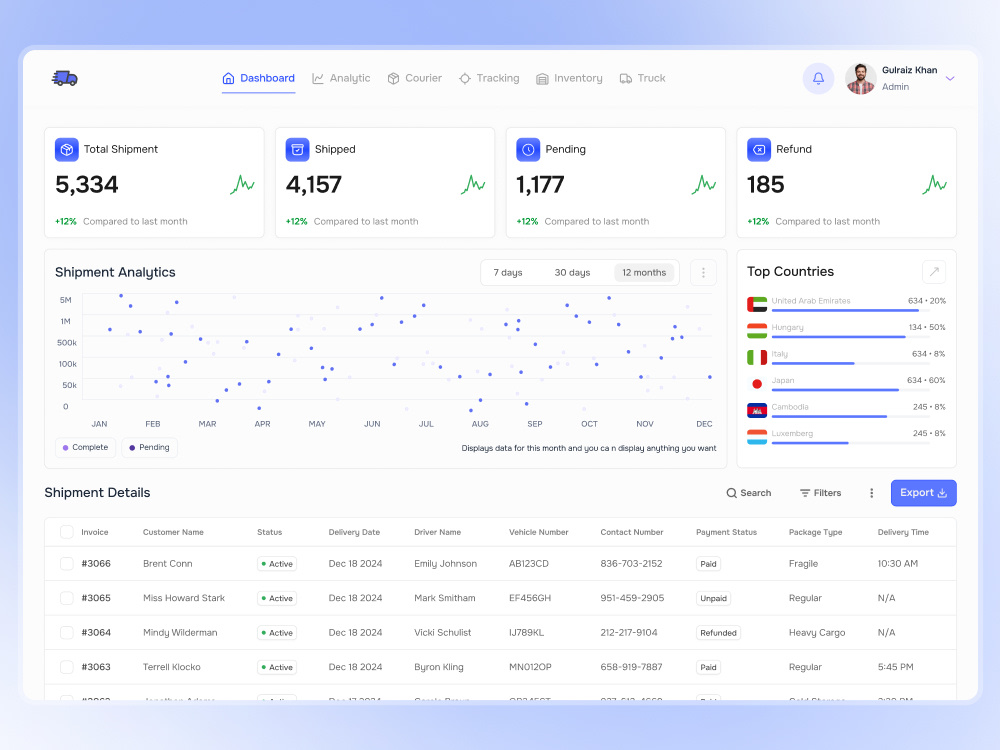The height and width of the screenshot is (750, 1000).
Task: Go to the Dashboard tab
Action: (x=258, y=78)
